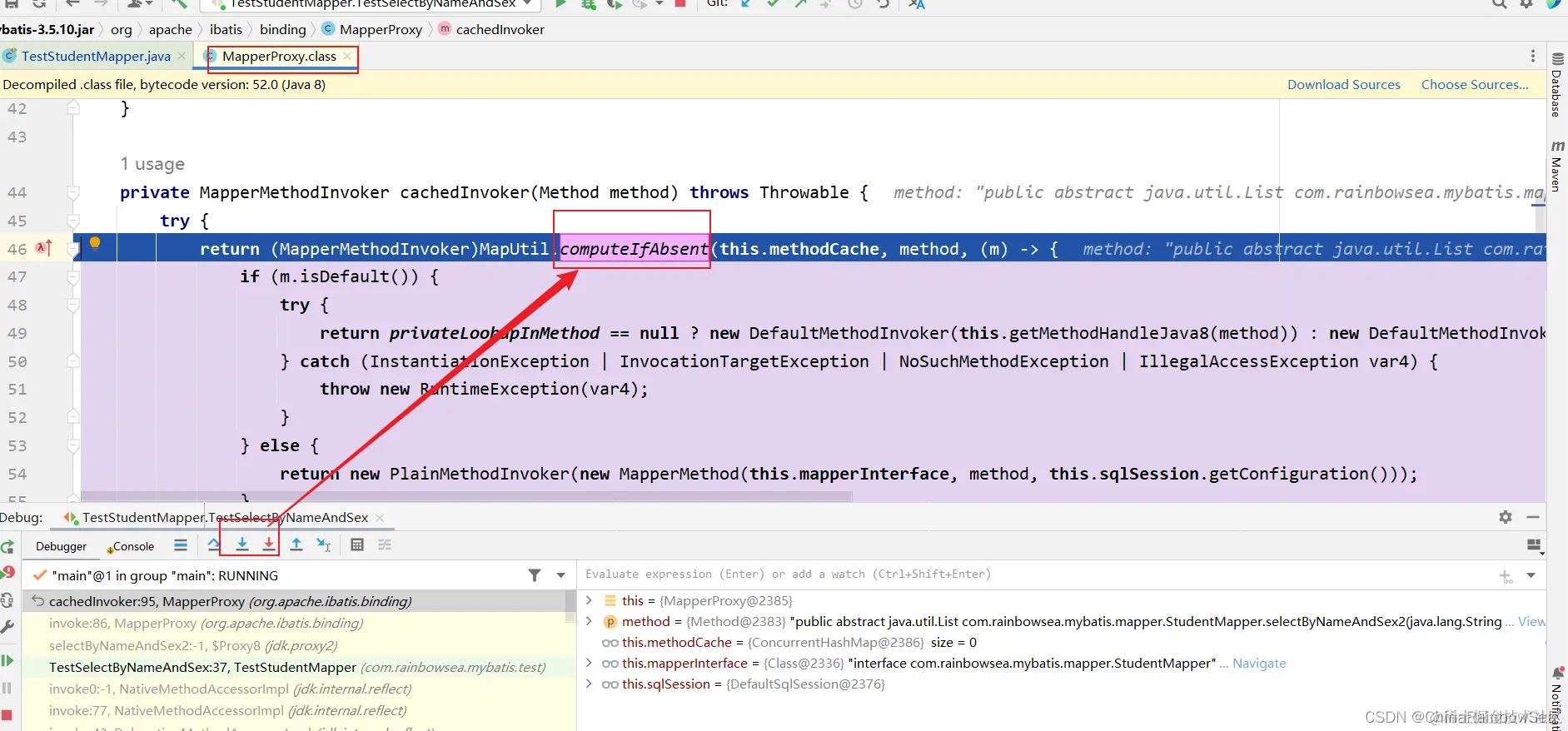Toggle code folding at line 45 try
Screen dimensions: 1568x731
(73, 221)
